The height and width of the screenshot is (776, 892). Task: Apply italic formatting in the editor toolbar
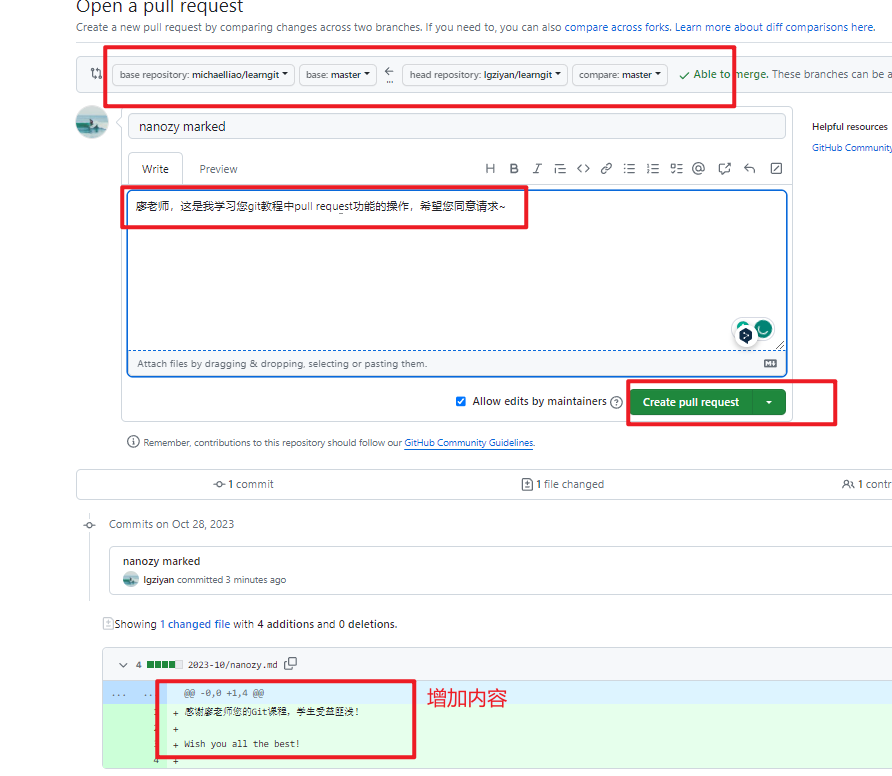point(536,168)
